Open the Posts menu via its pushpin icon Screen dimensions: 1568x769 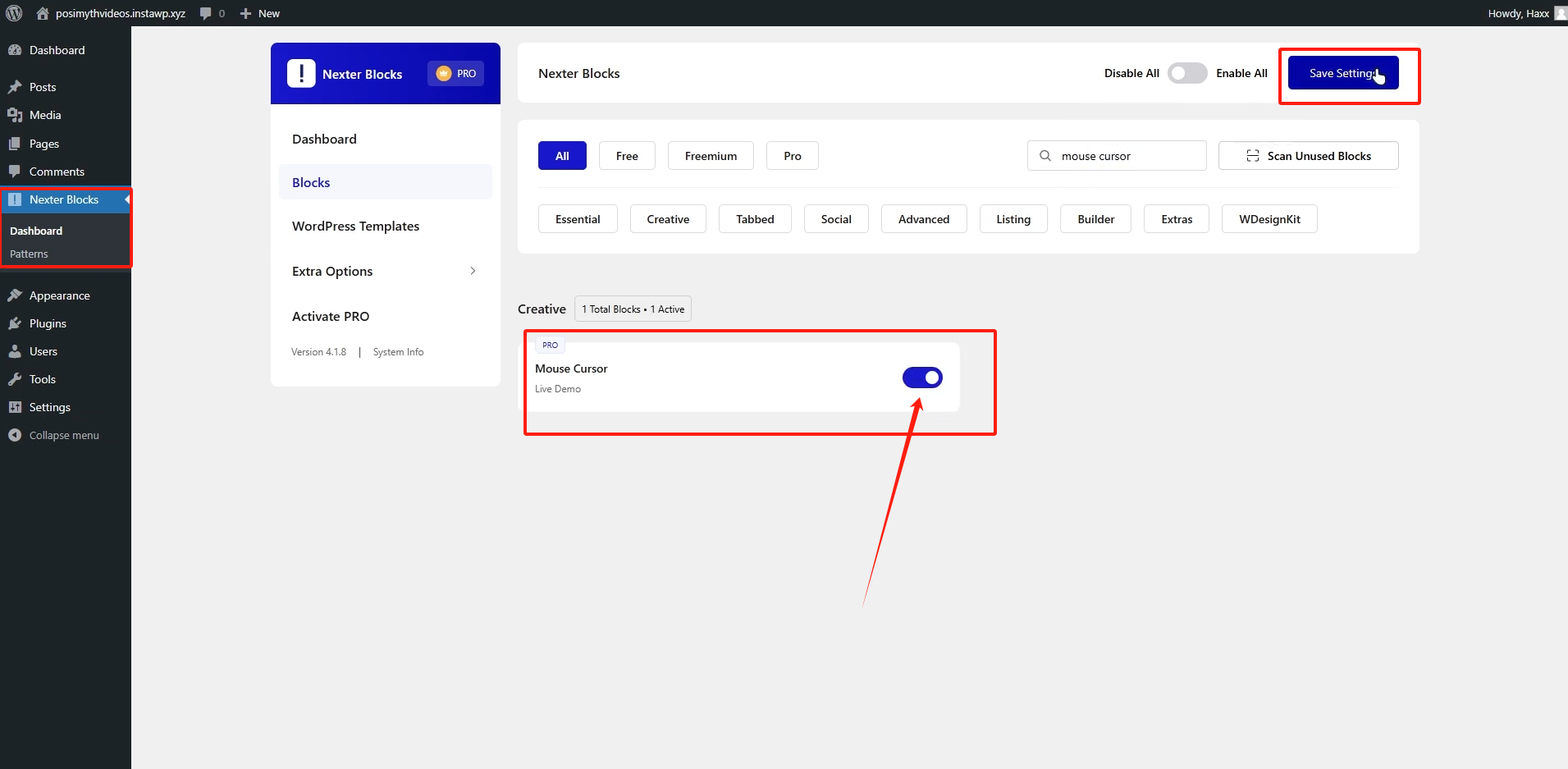click(x=16, y=86)
